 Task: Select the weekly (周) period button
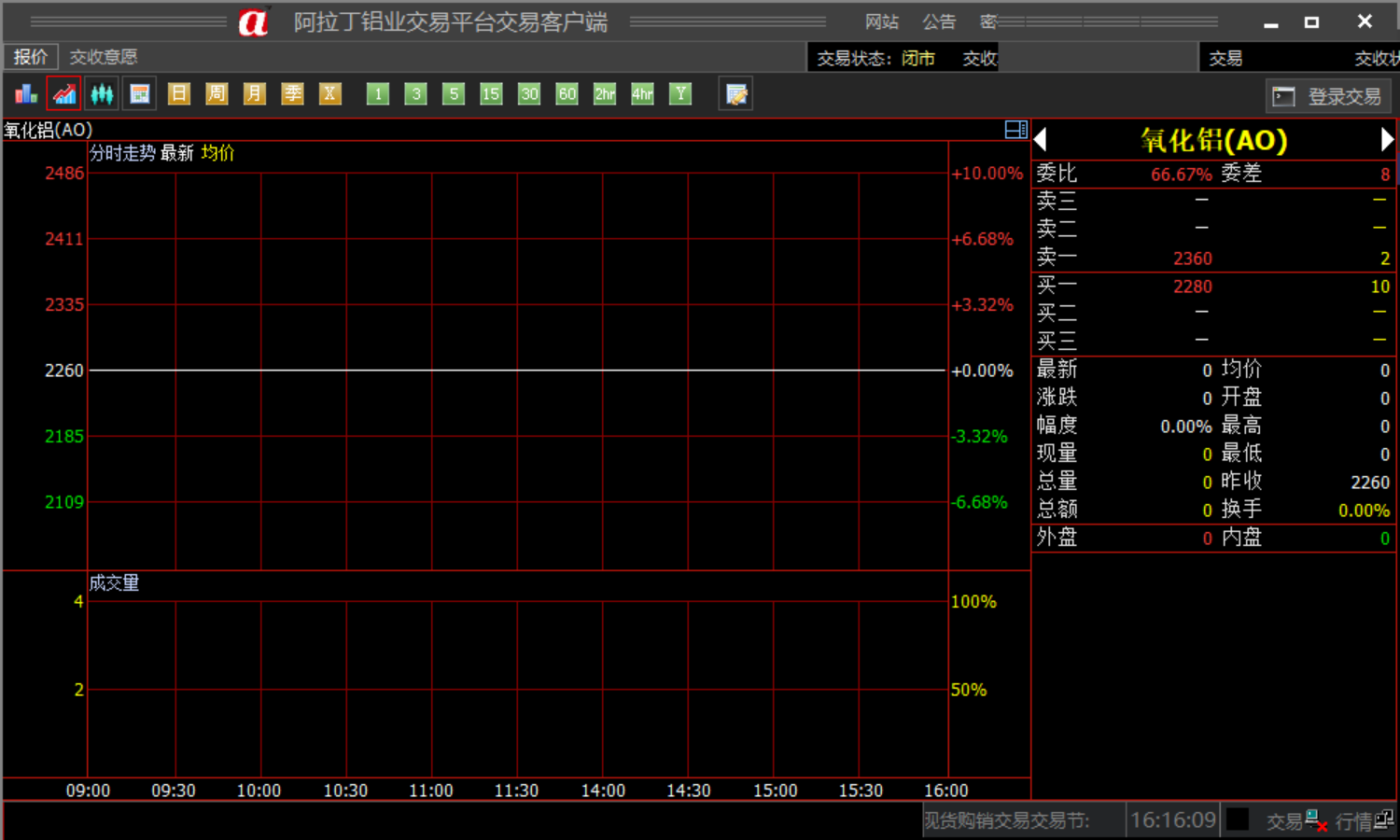click(217, 93)
